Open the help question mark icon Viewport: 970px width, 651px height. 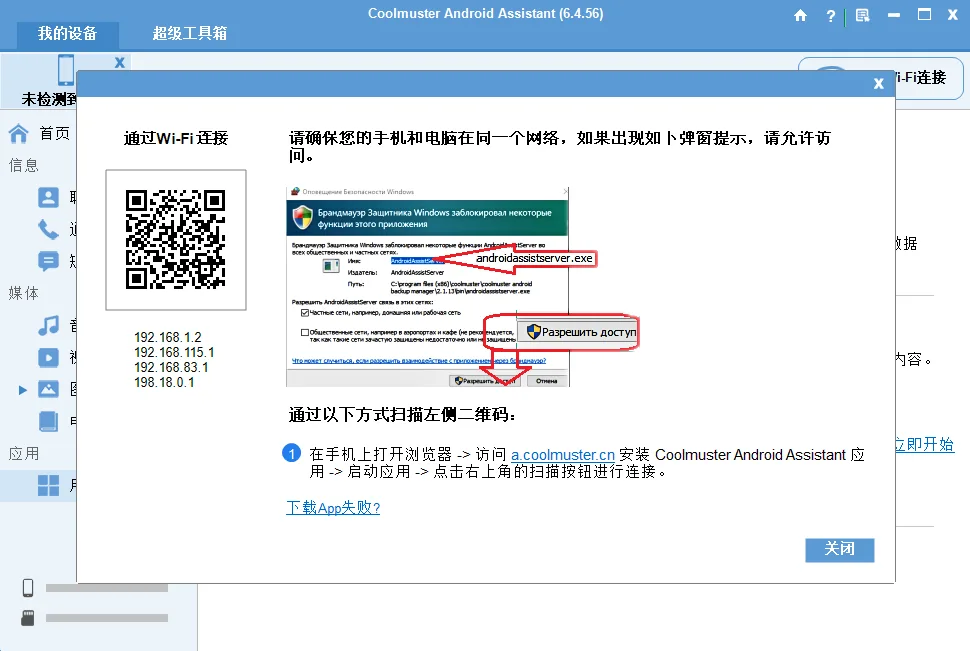(831, 16)
